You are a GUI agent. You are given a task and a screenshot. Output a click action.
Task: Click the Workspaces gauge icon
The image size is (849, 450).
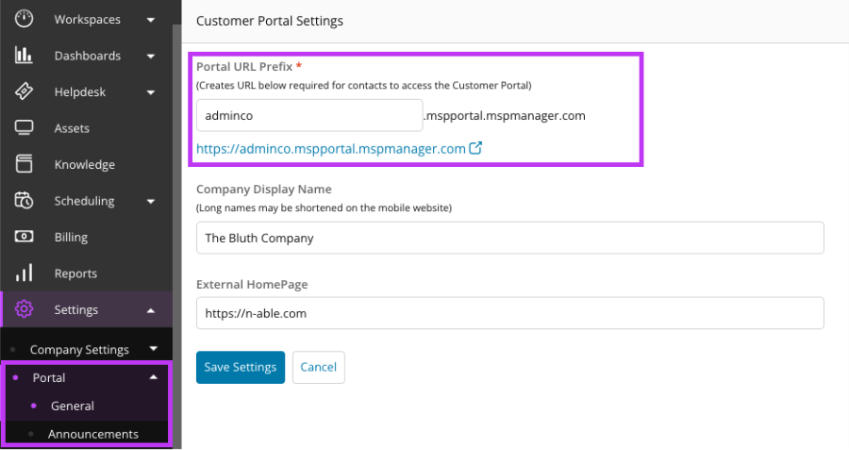(x=24, y=19)
